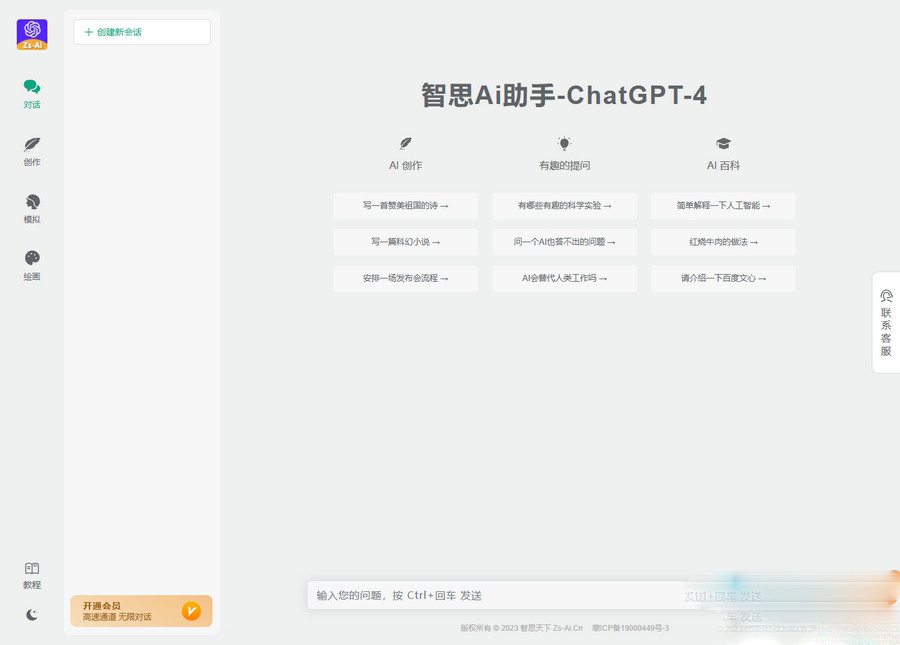Select prompt AI会替代人类工作吗

(x=564, y=278)
